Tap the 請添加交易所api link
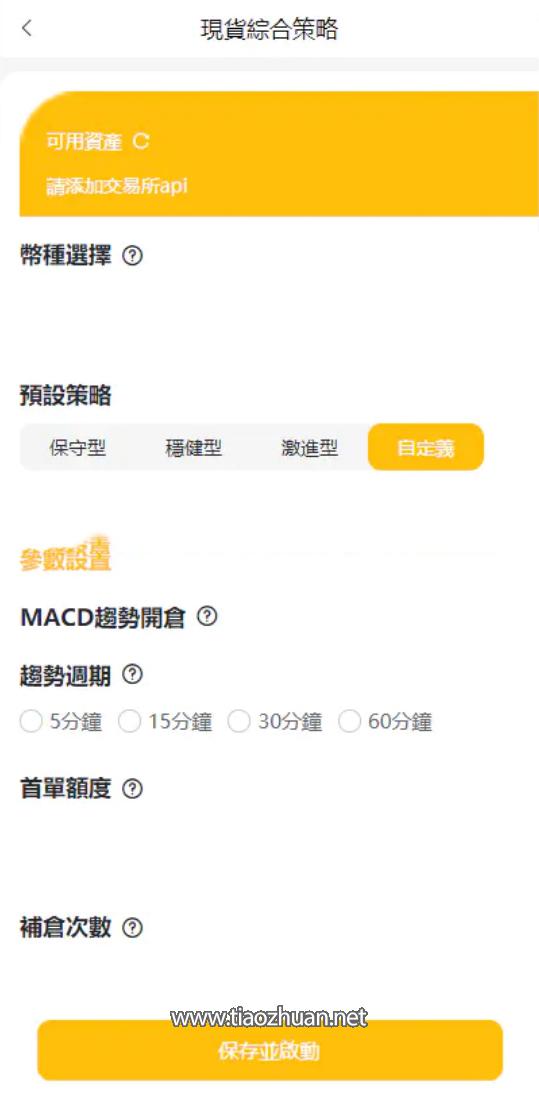539x1100 pixels. click(117, 187)
